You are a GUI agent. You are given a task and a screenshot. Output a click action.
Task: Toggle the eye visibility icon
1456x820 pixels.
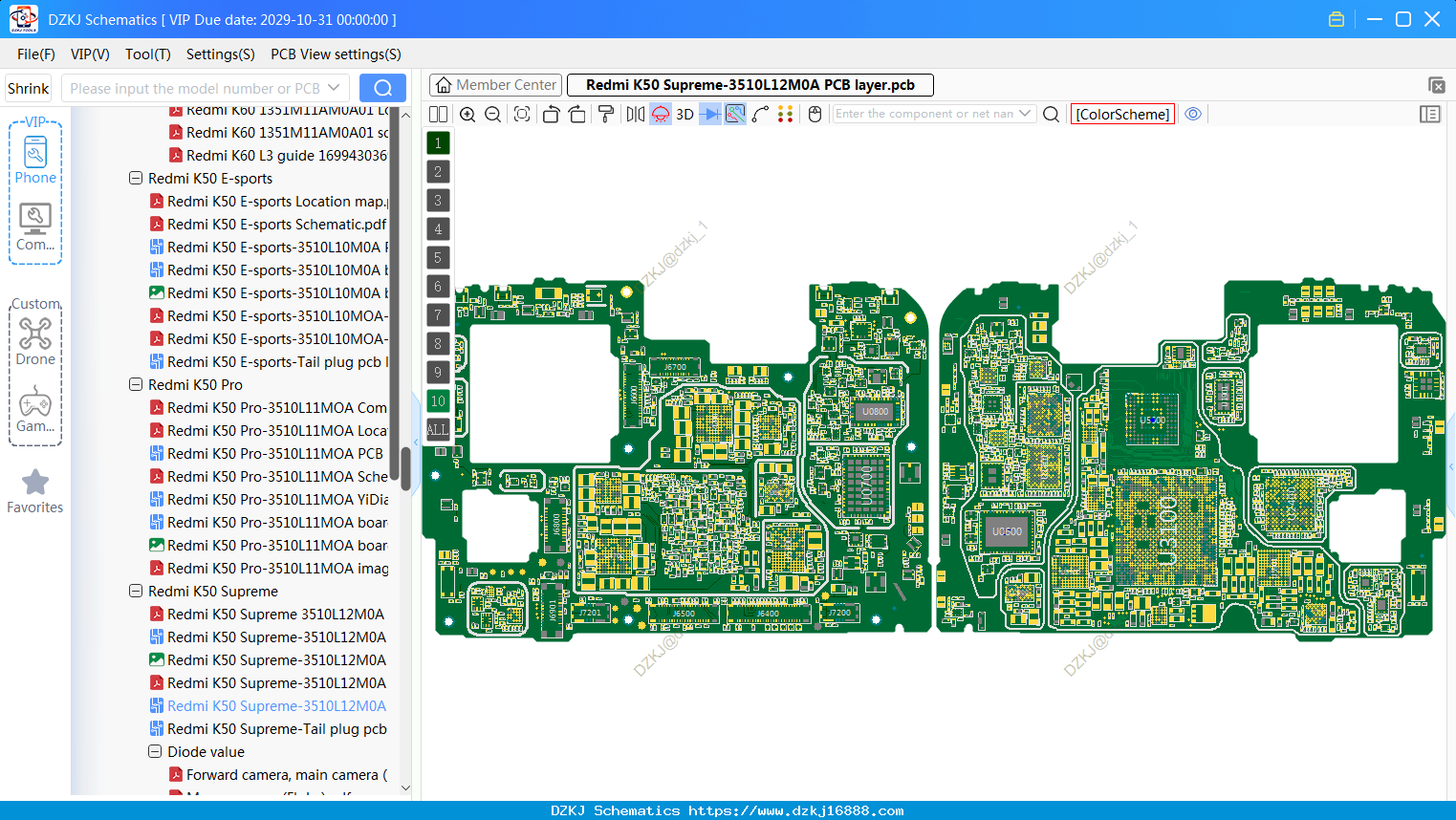click(1193, 114)
